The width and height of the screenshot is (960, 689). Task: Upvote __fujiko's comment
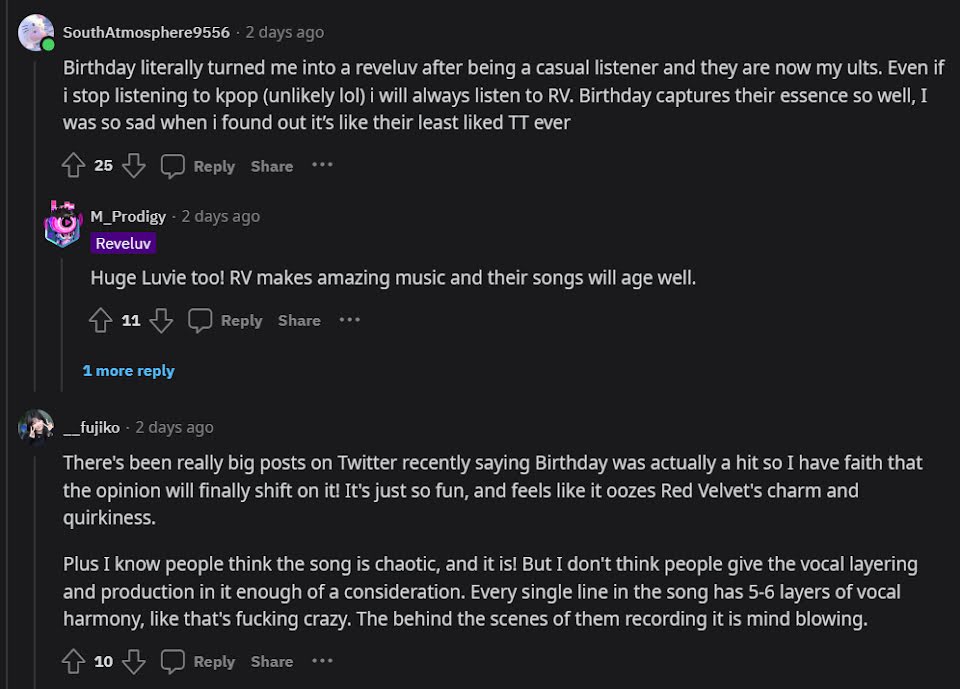point(73,661)
